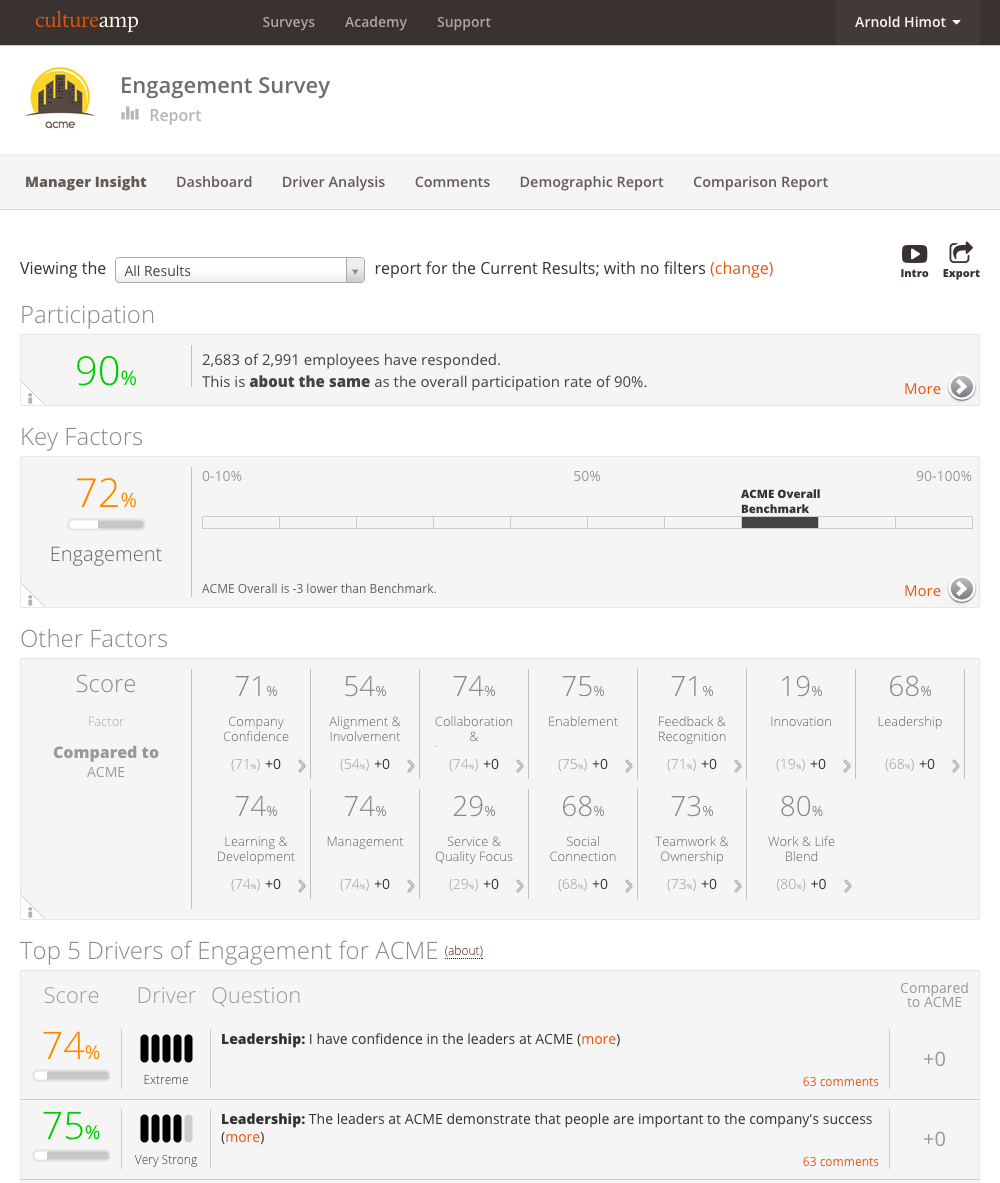Open the Arnold Himot user menu
1000x1183 pixels.
click(907, 22)
